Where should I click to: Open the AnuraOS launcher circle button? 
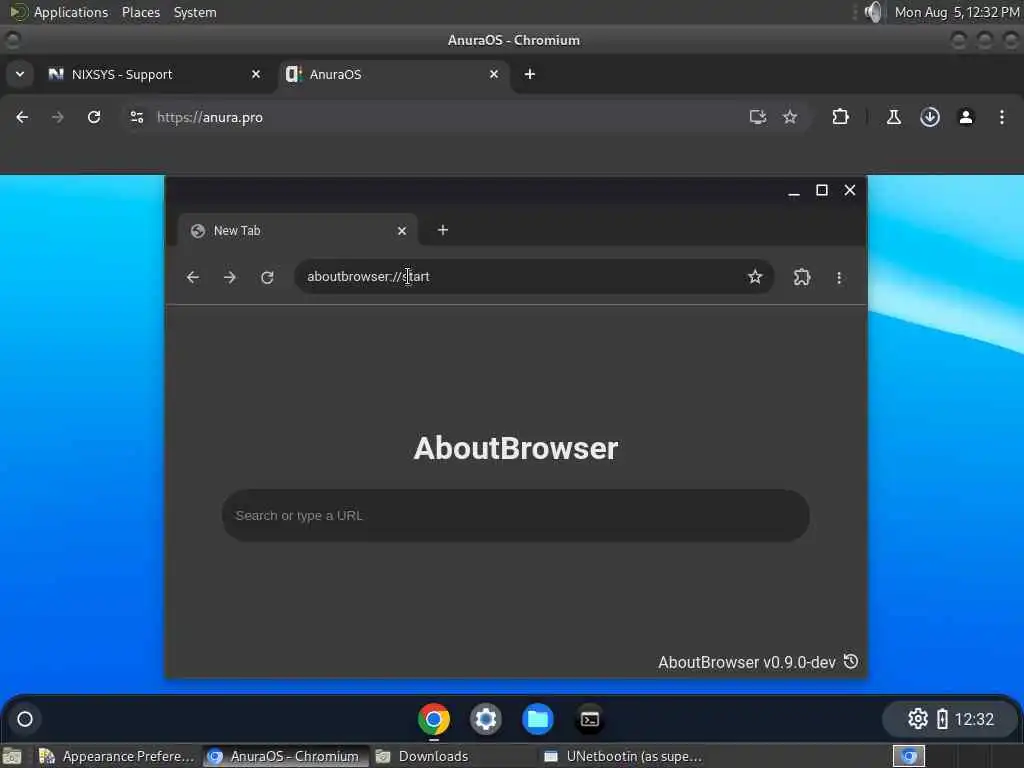click(x=25, y=719)
